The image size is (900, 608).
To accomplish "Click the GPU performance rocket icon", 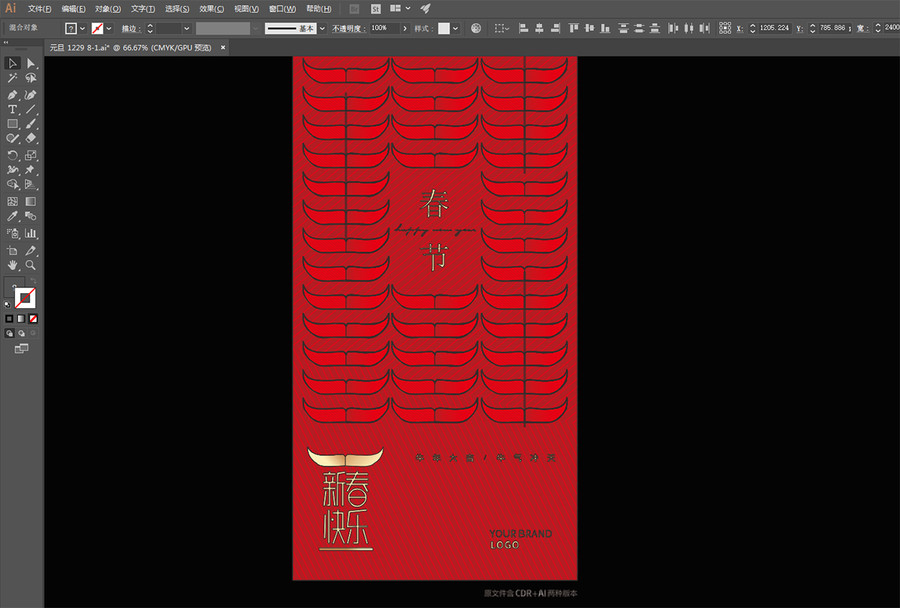I will [x=425, y=9].
